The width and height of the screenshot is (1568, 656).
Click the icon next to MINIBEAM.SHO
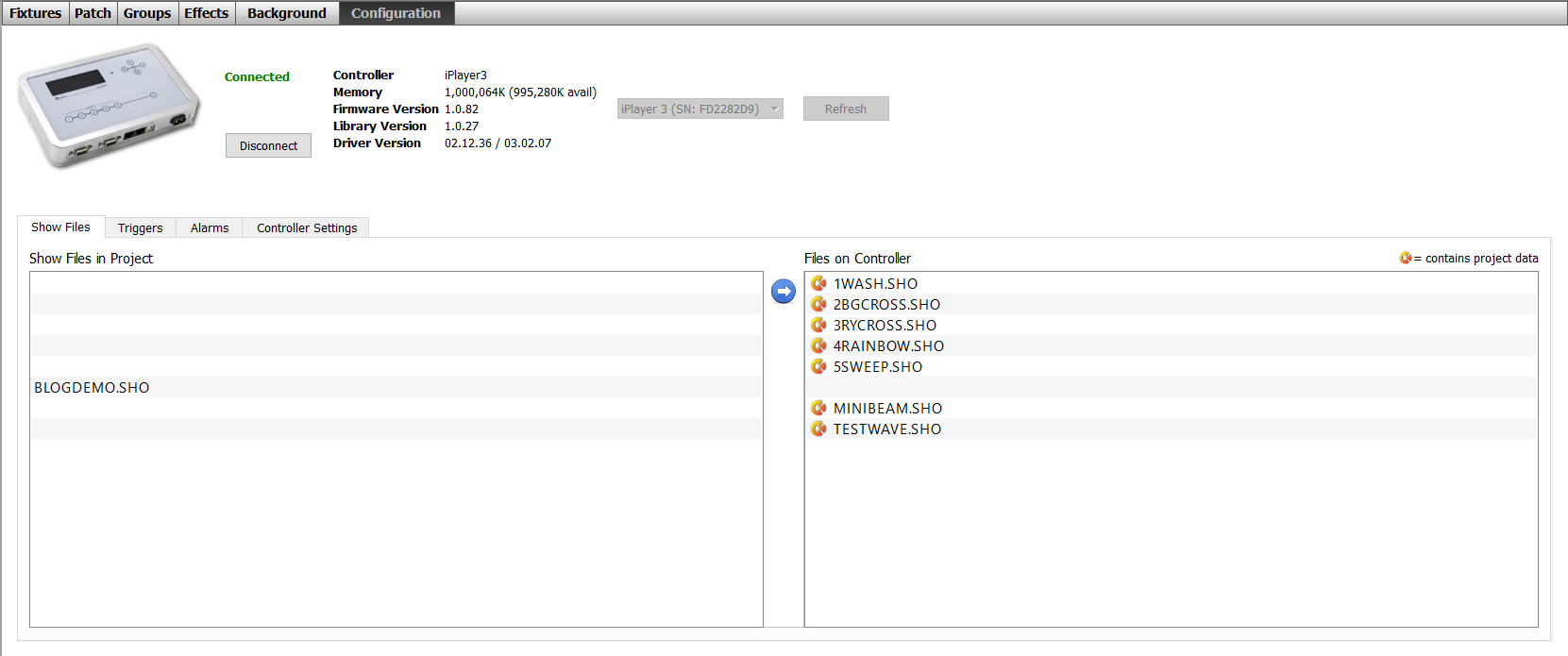tap(818, 408)
